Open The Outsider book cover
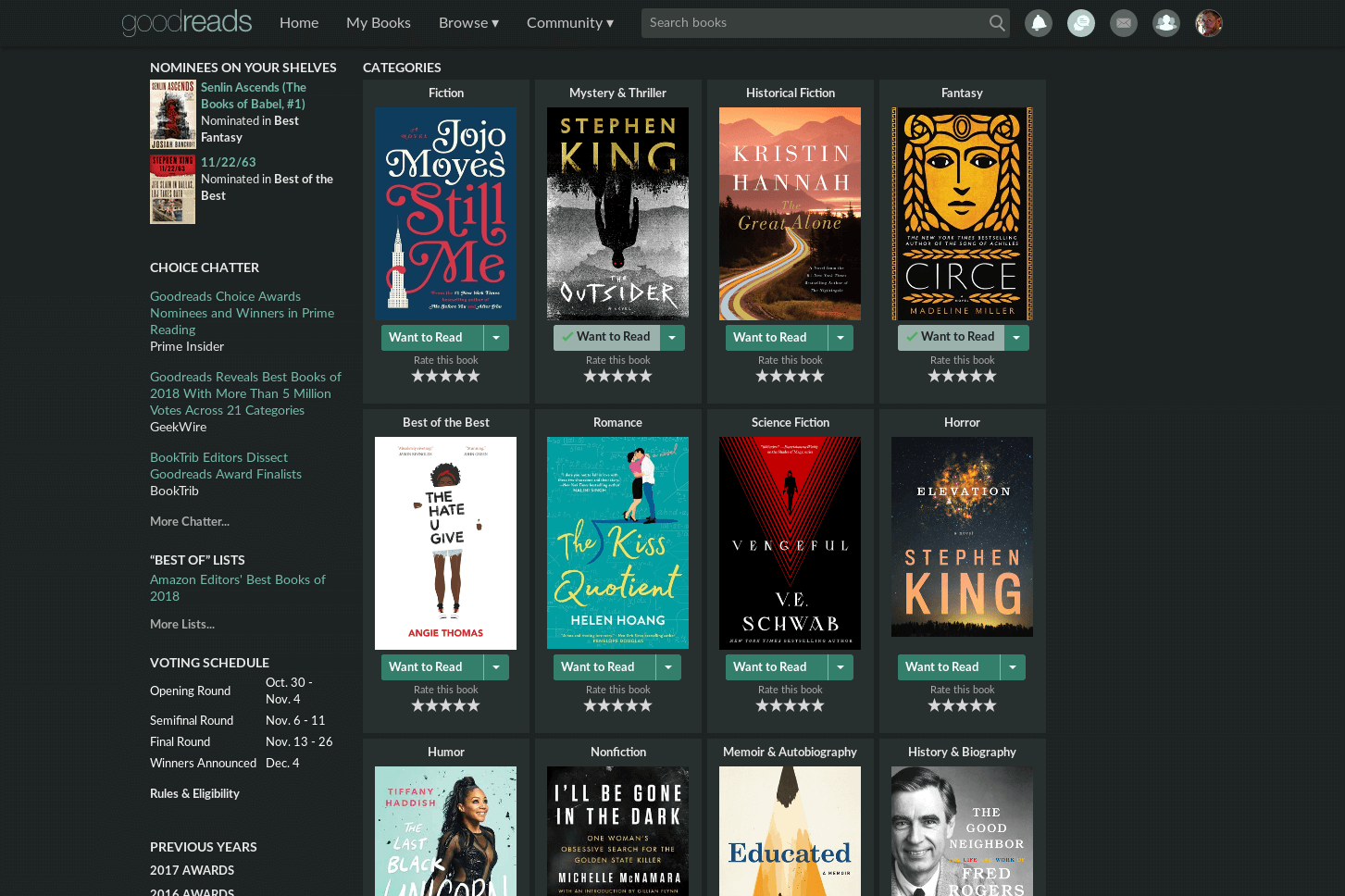 click(x=617, y=214)
